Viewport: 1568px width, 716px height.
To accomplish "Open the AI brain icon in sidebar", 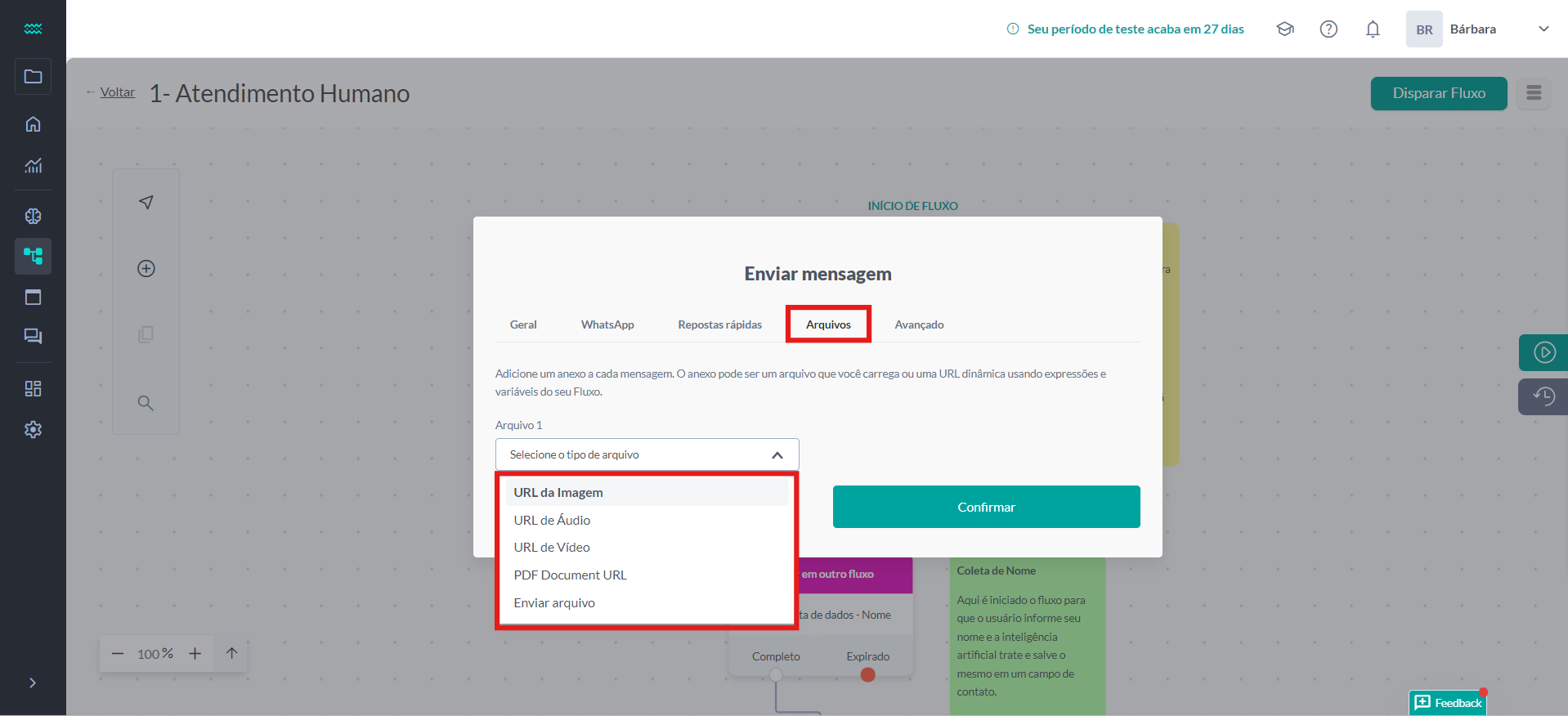I will pyautogui.click(x=33, y=216).
